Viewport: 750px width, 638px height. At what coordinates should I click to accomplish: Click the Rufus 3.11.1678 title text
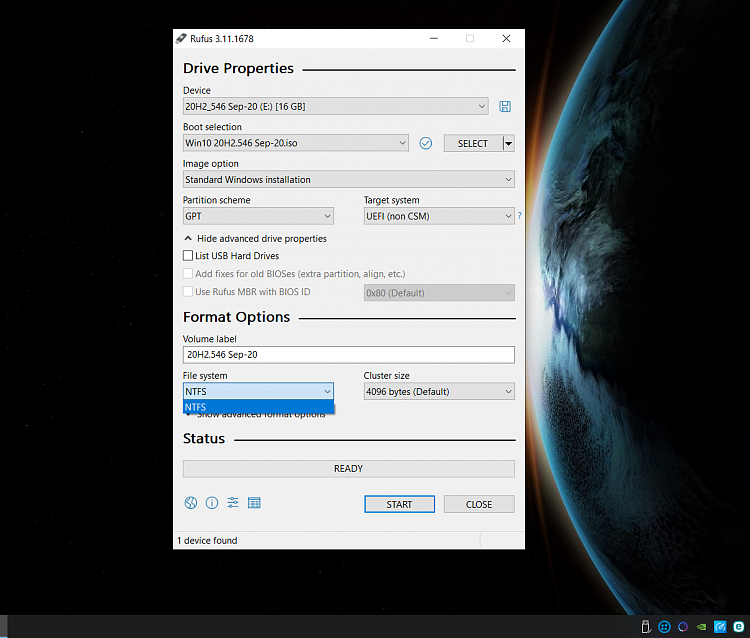pyautogui.click(x=222, y=38)
